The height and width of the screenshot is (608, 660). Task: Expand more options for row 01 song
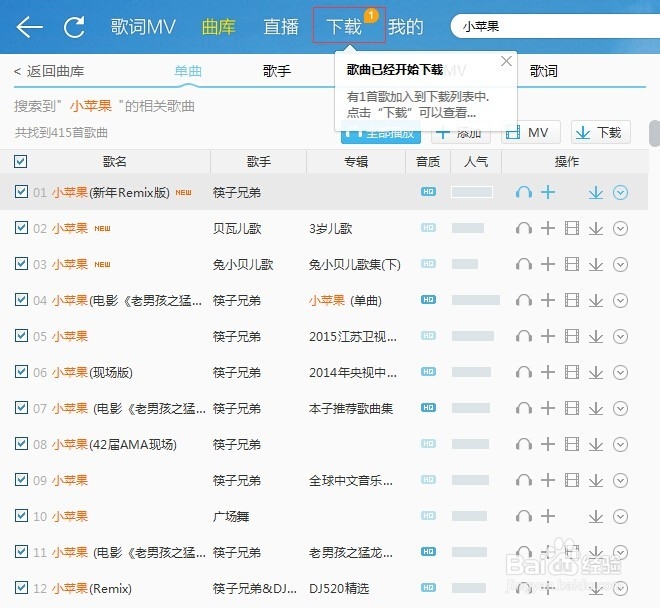pos(620,192)
